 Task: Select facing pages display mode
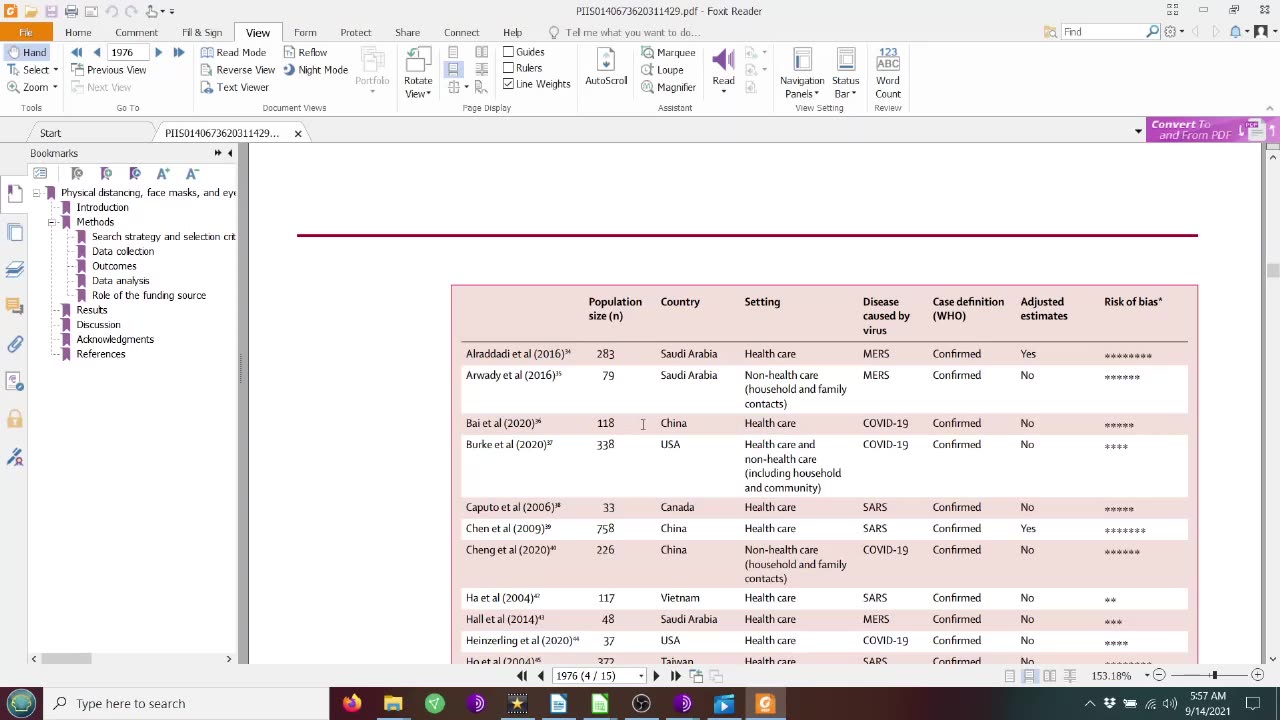click(x=482, y=52)
